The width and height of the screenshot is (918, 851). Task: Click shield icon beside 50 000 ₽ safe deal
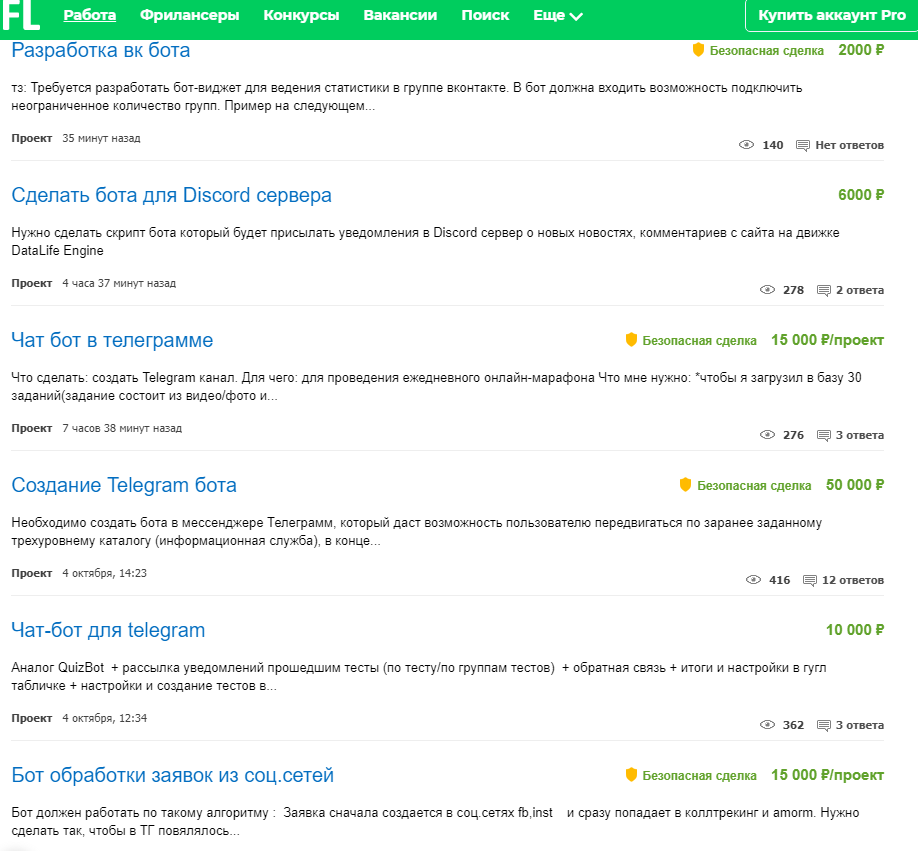[686, 485]
